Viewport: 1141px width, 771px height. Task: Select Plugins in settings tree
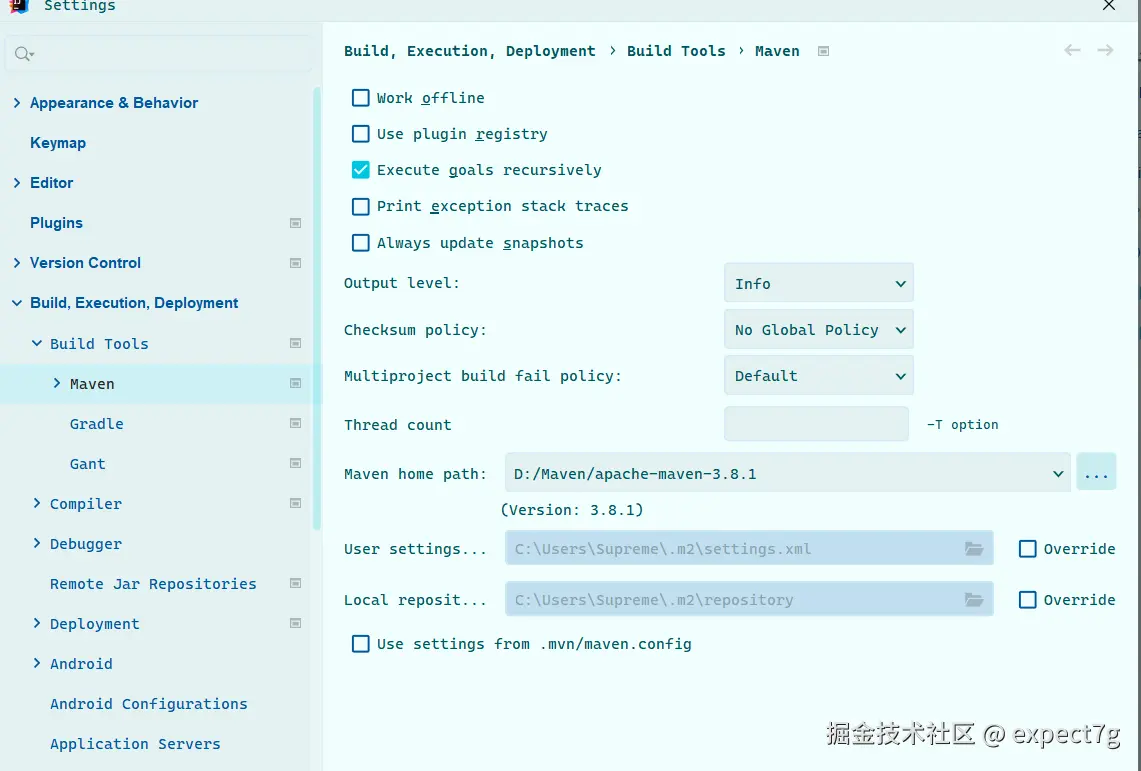point(56,223)
